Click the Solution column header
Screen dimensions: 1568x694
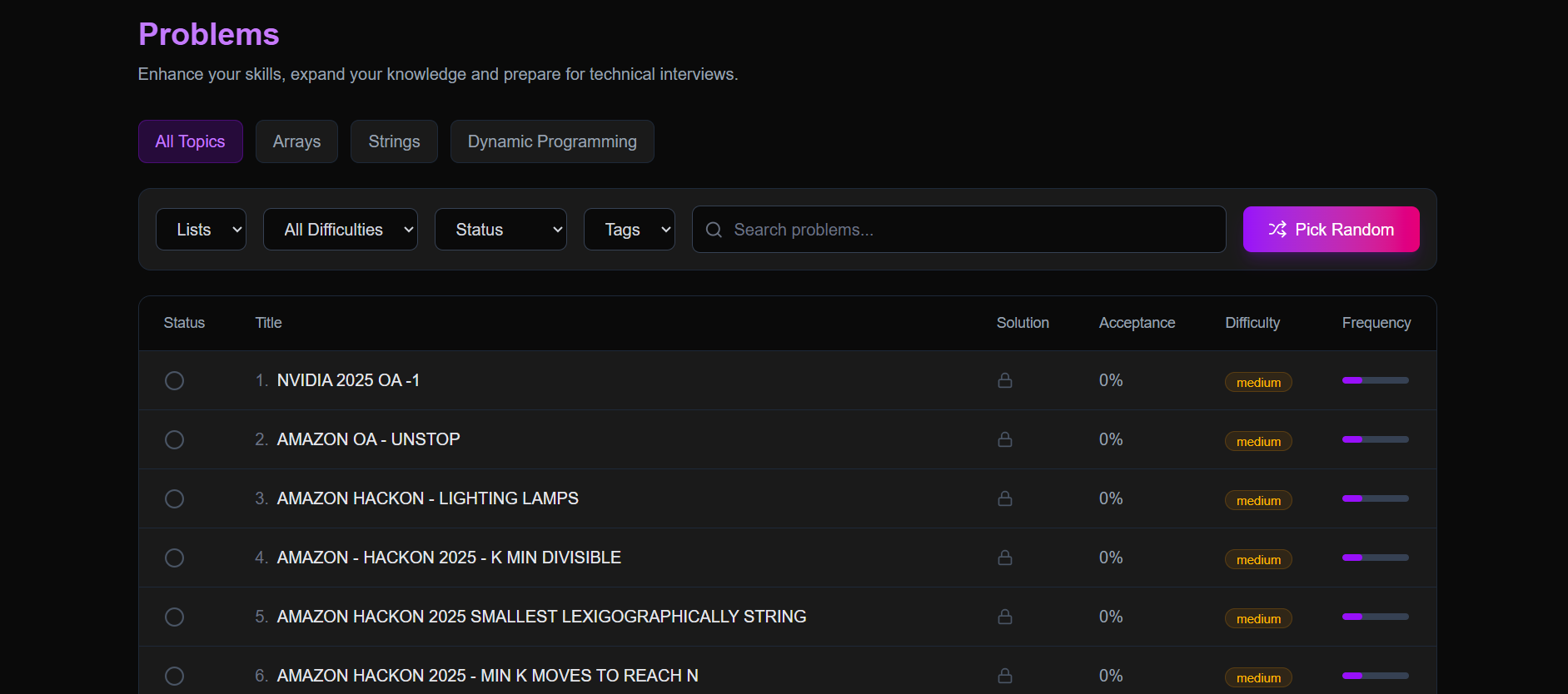tap(1023, 323)
